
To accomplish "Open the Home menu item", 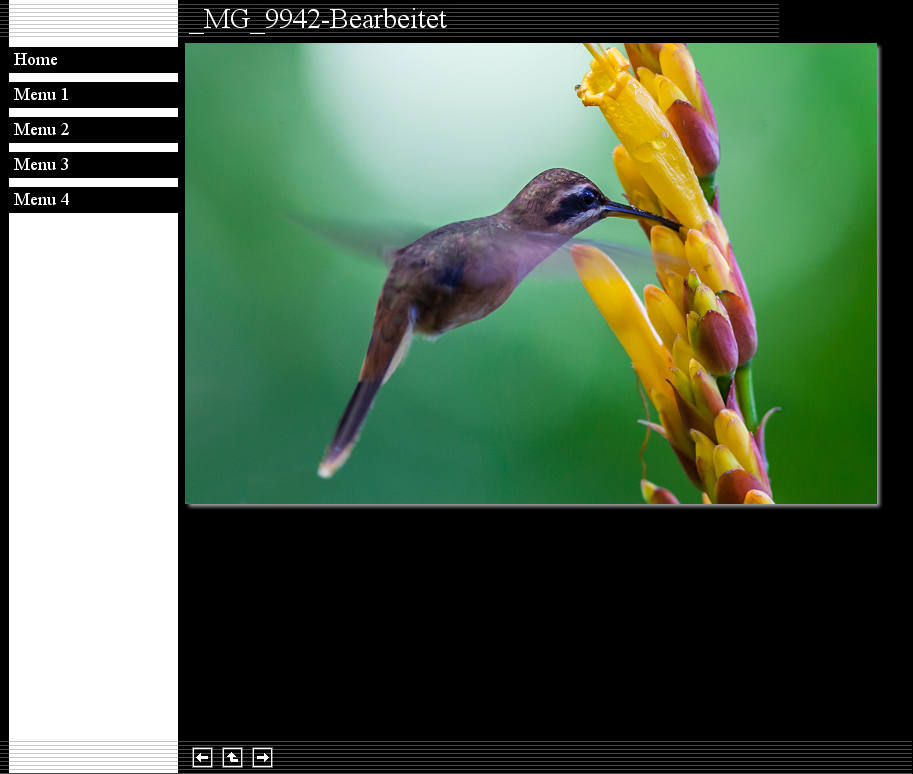I will click(x=36, y=60).
